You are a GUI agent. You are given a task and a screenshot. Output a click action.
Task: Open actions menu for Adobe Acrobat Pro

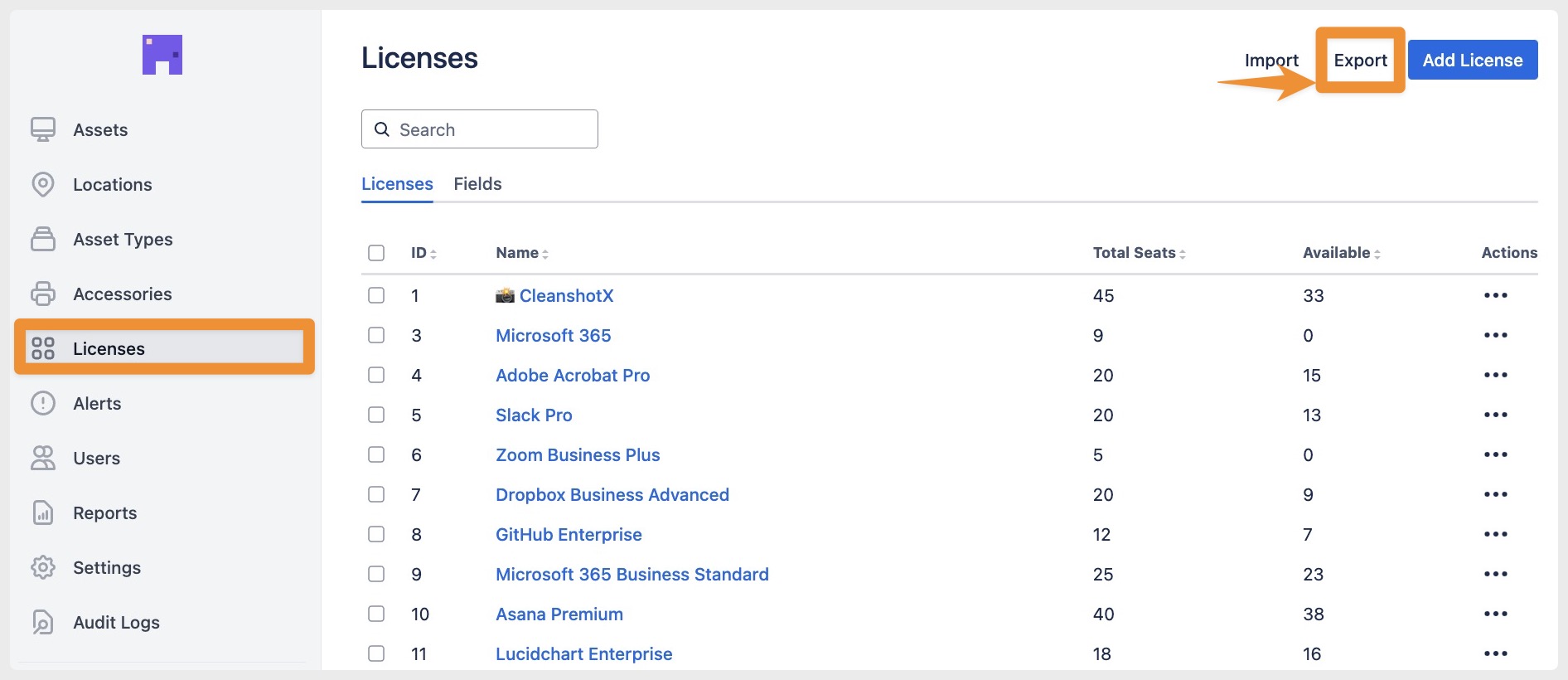click(1496, 375)
